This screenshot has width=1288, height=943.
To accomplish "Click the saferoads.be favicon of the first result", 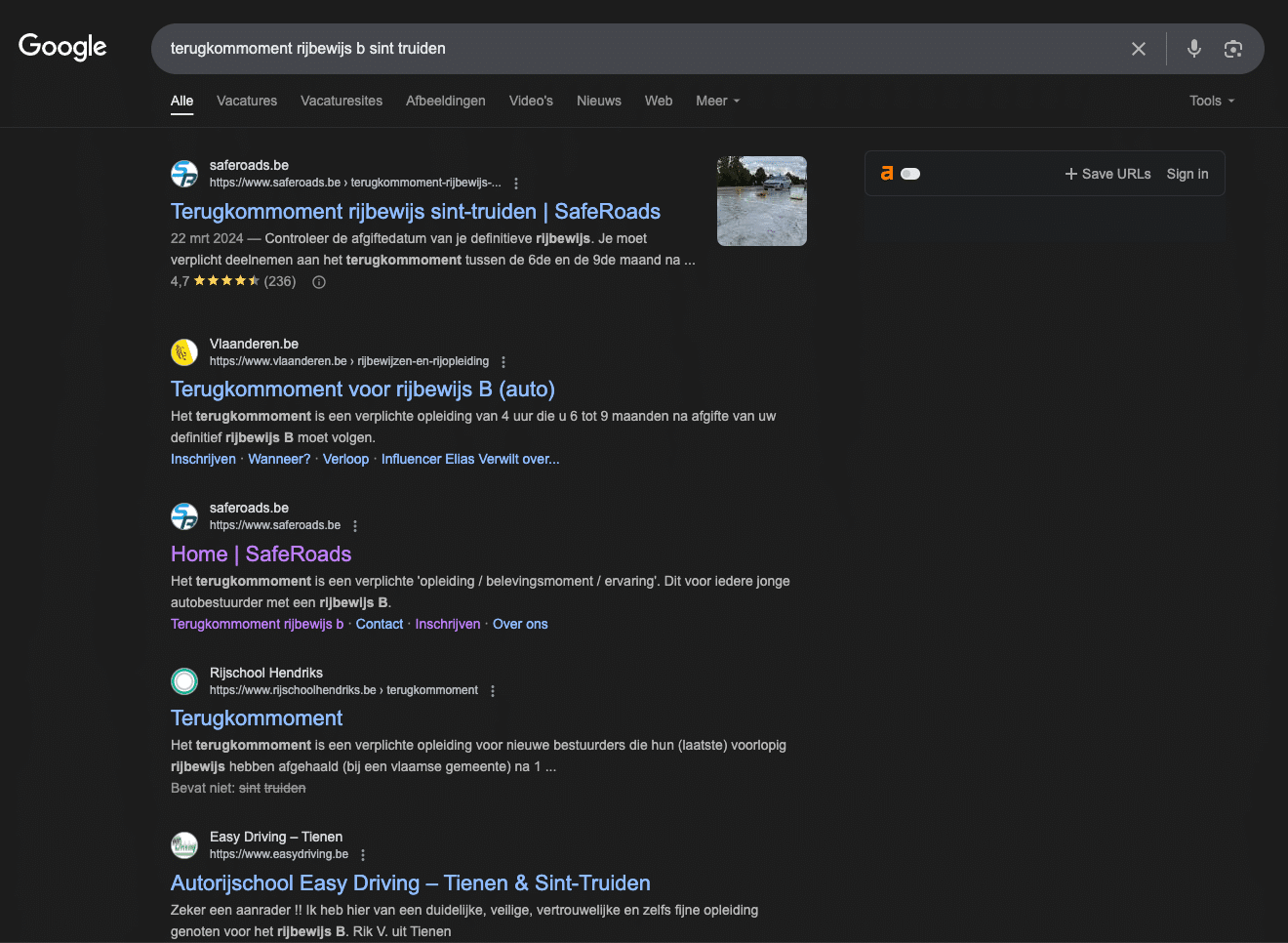I will click(184, 174).
